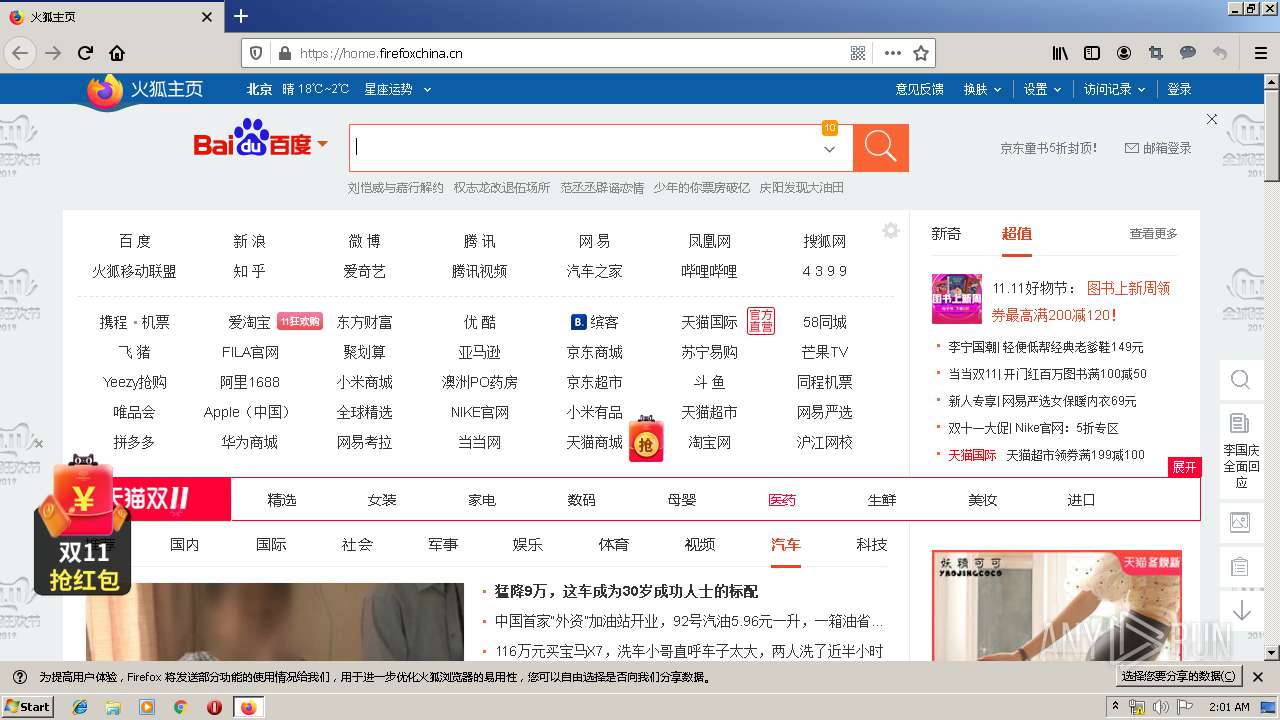The image size is (1280, 720).
Task: Show hidden system tray icons arrow
Action: [1116, 707]
